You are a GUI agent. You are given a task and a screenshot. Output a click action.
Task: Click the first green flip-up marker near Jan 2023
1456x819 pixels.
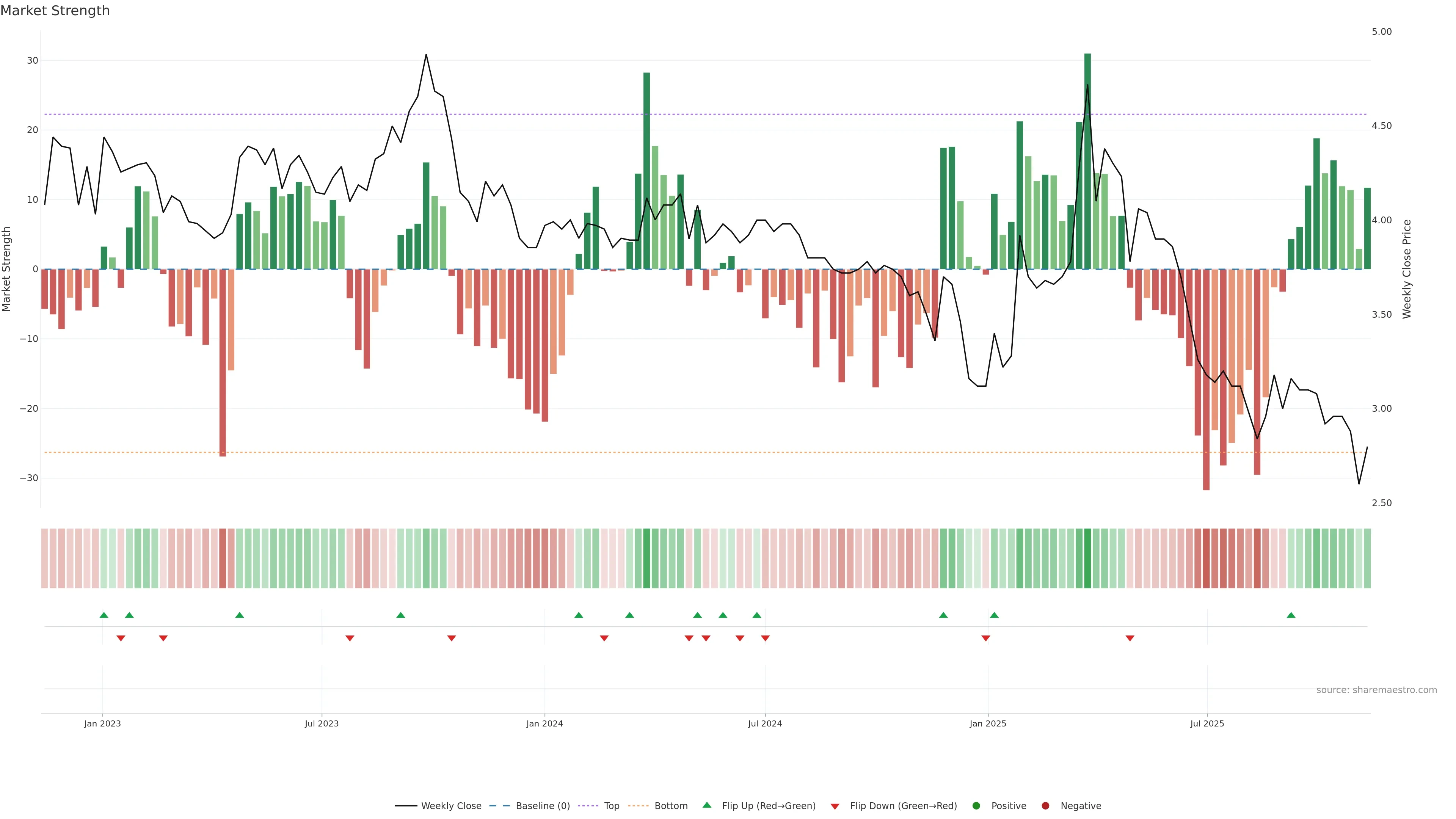pyautogui.click(x=104, y=615)
